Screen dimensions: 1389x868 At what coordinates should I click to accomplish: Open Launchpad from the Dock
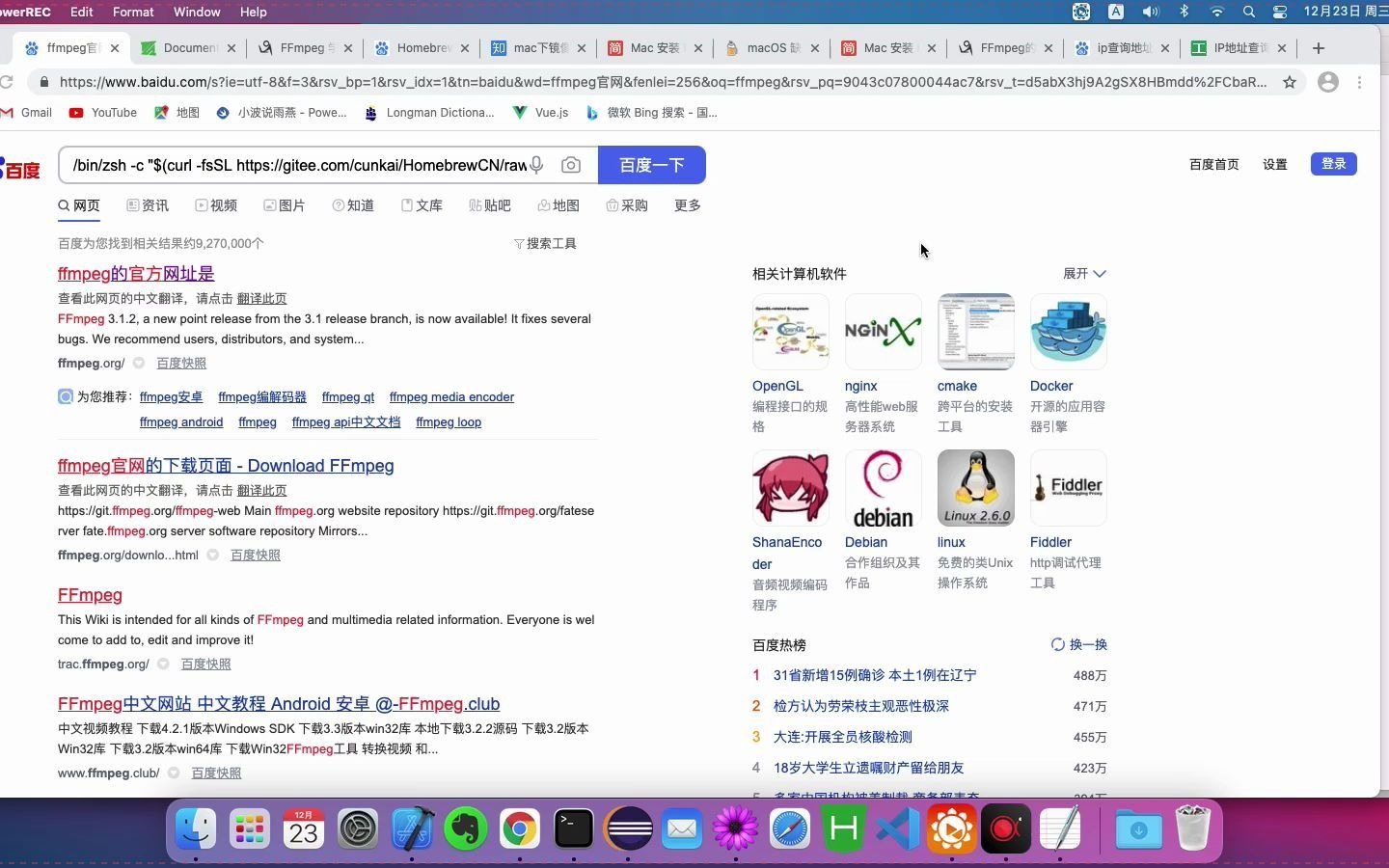pyautogui.click(x=250, y=828)
